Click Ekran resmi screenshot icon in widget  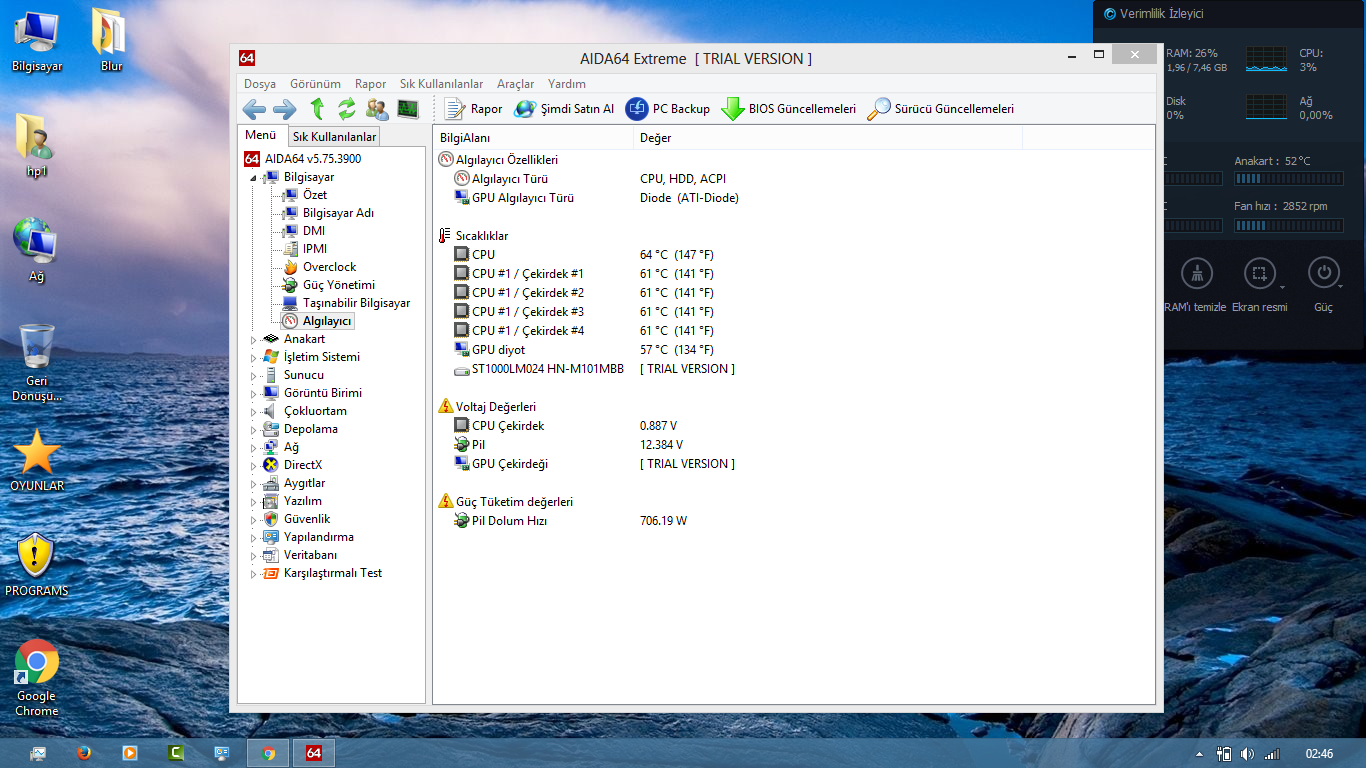[1260, 274]
